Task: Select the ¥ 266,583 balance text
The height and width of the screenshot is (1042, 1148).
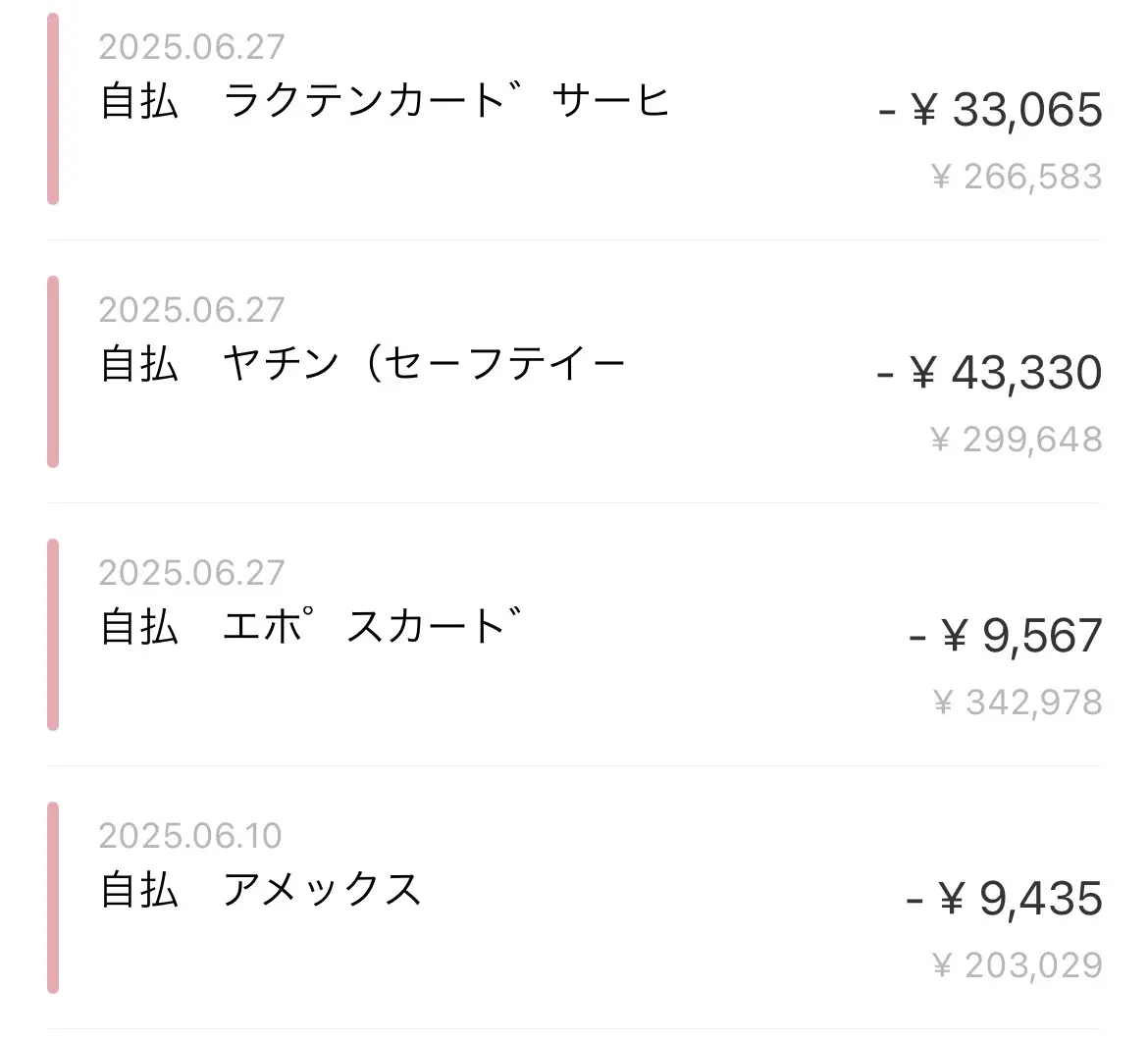Action: click(1017, 177)
